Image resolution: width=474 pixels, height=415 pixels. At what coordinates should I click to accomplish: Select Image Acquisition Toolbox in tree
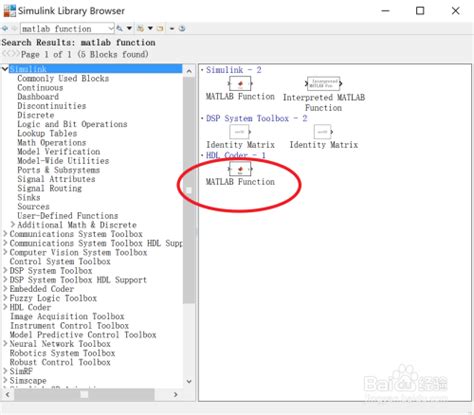click(x=67, y=316)
